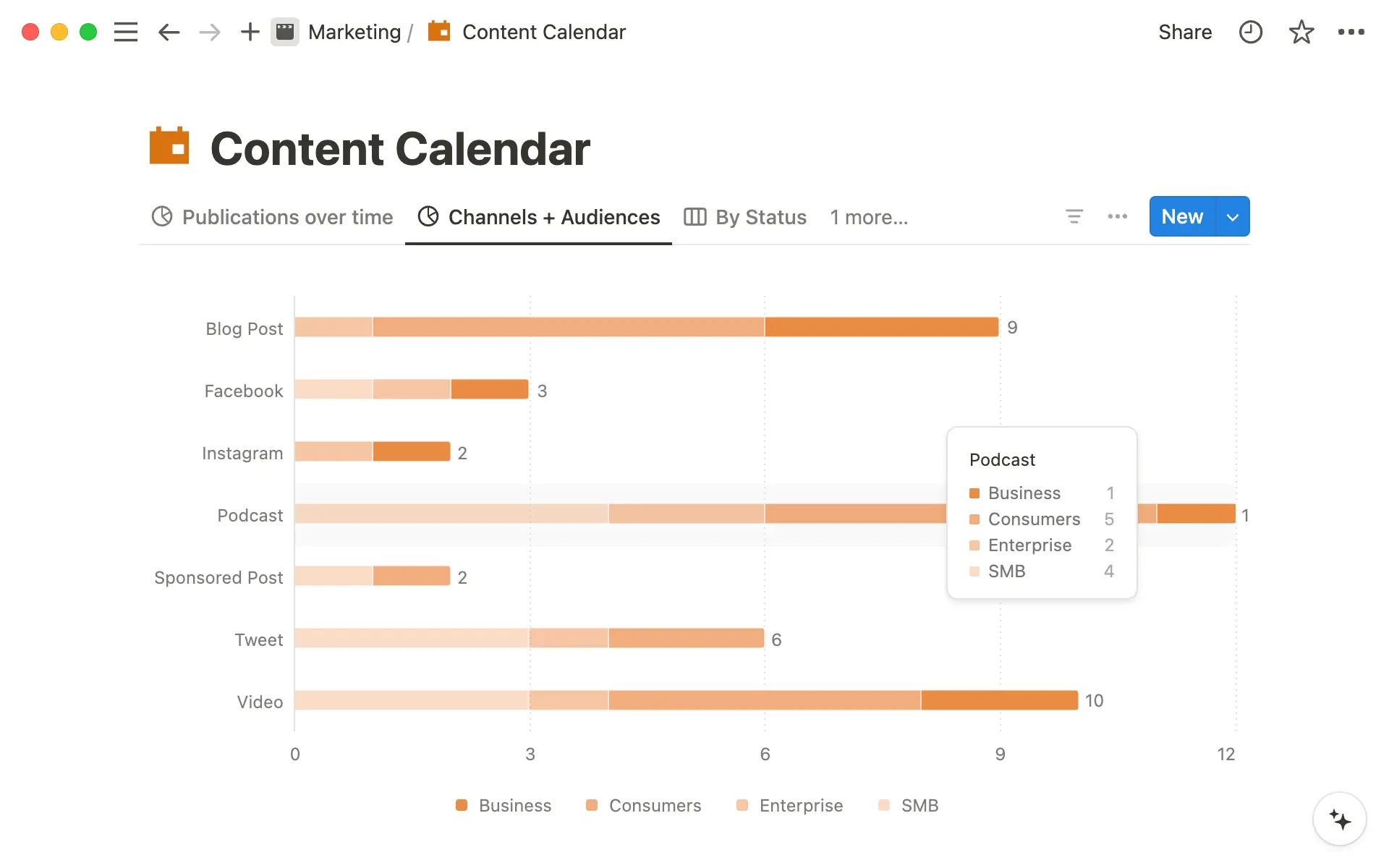Toggle the Consumers legend item
This screenshot has width=1389, height=868.
pos(643,805)
